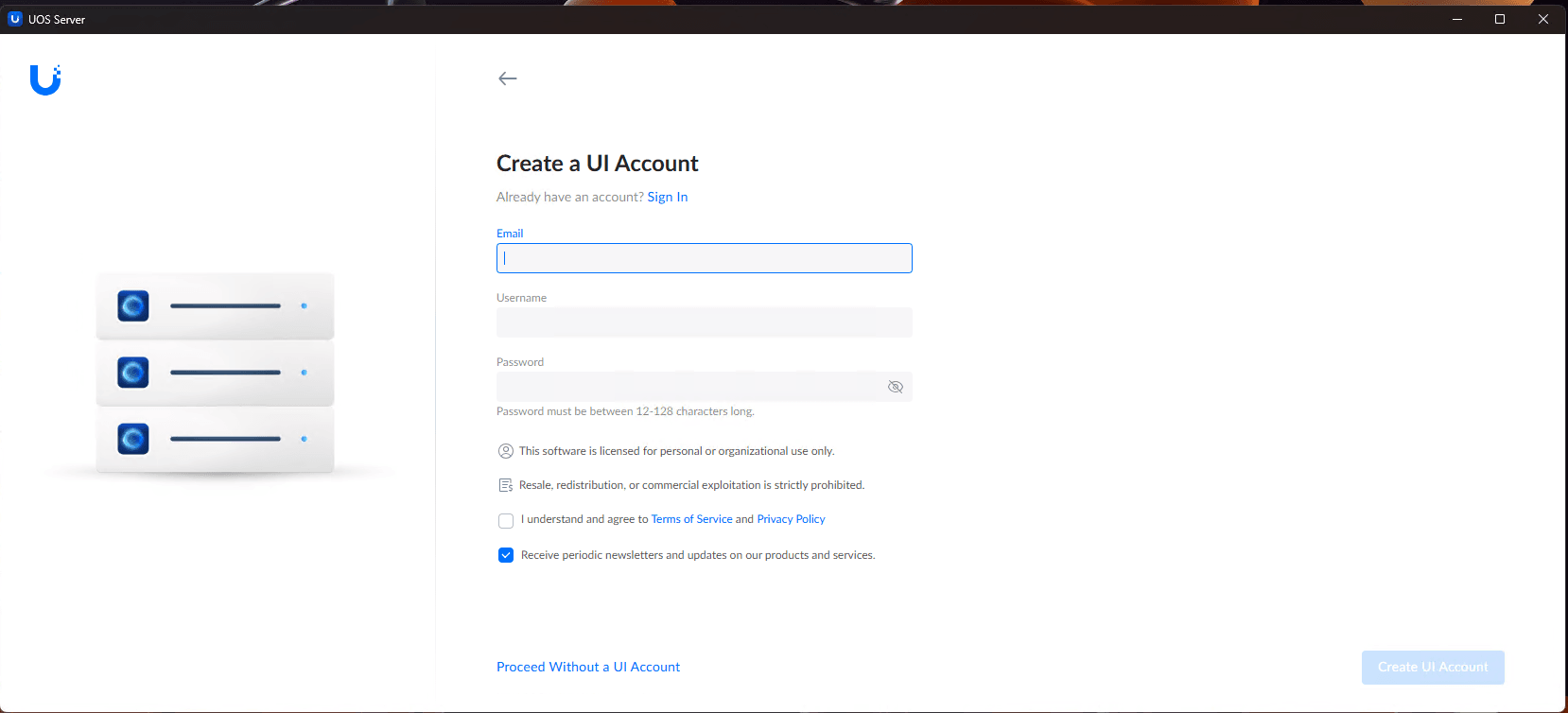This screenshot has height=713, width=1568.
Task: Click the Ubiquiti logo in sidebar
Action: 45,80
